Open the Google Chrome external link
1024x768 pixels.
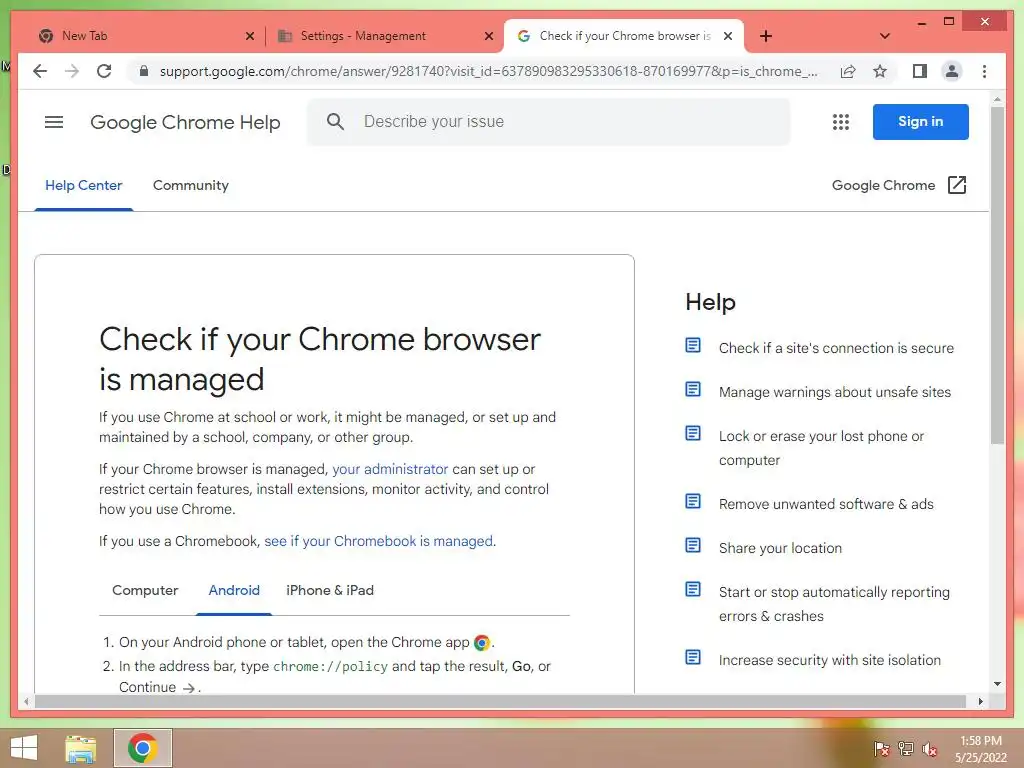coord(899,185)
